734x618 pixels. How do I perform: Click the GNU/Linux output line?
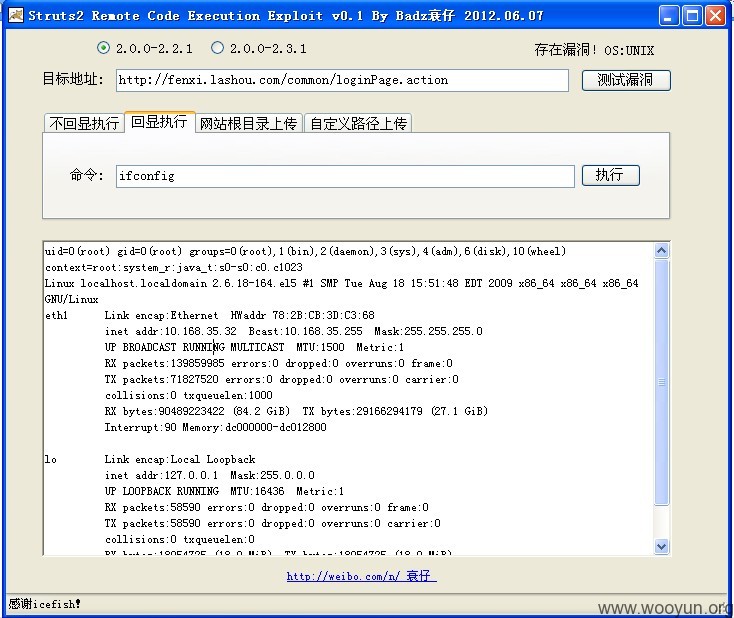pyautogui.click(x=72, y=299)
